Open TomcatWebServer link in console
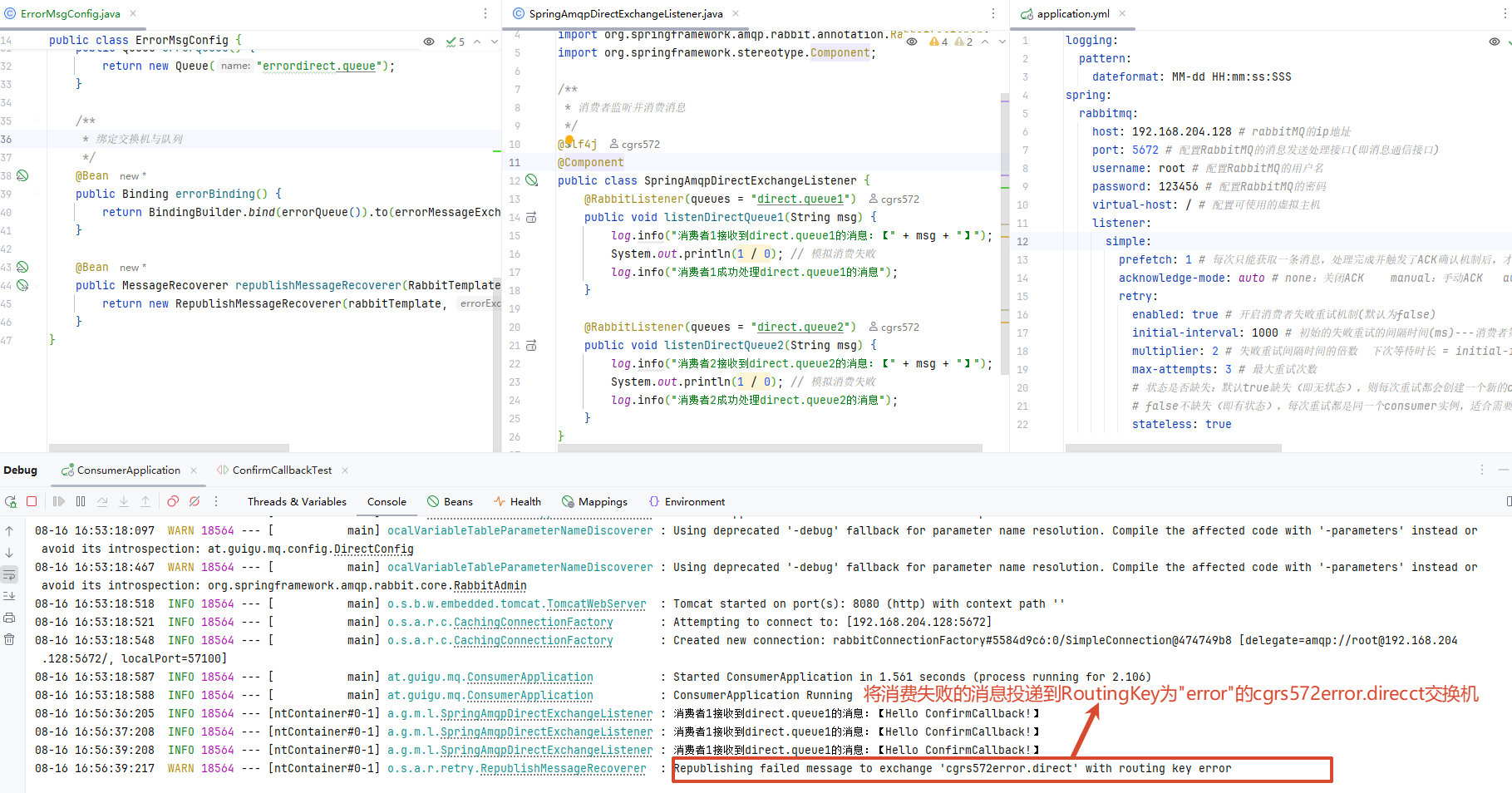This screenshot has height=793, width=1512. coord(596,603)
